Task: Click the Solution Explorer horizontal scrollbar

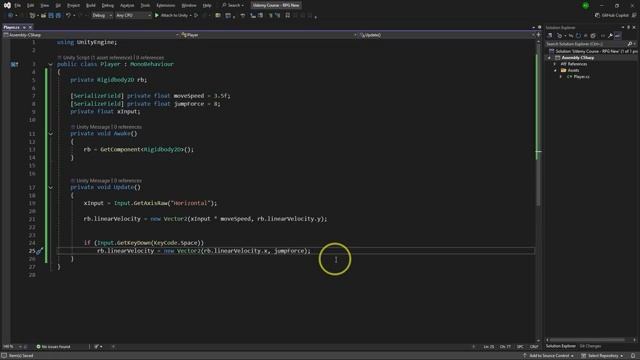Action: pyautogui.click(x=588, y=340)
